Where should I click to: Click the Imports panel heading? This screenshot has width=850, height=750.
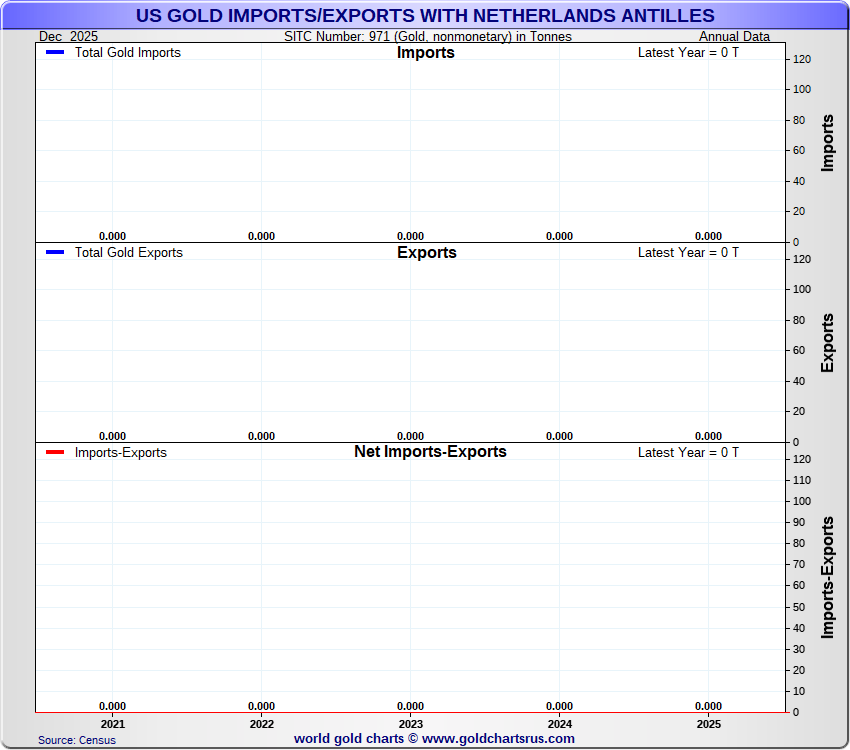point(425,53)
